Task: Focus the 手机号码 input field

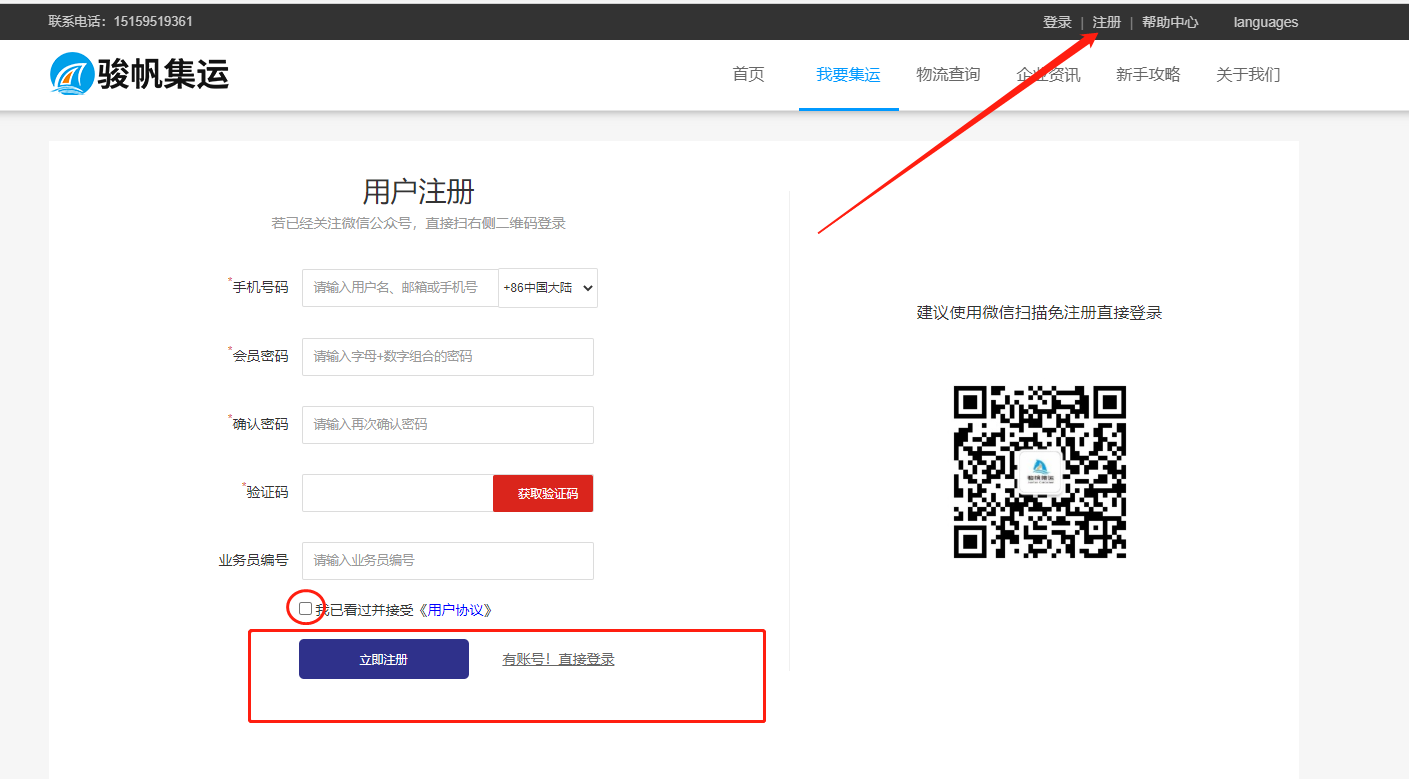Action: 400,288
